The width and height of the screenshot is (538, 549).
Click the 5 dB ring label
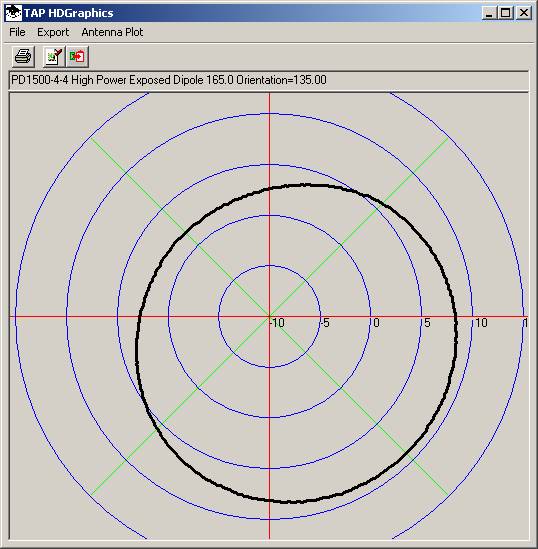click(427, 323)
